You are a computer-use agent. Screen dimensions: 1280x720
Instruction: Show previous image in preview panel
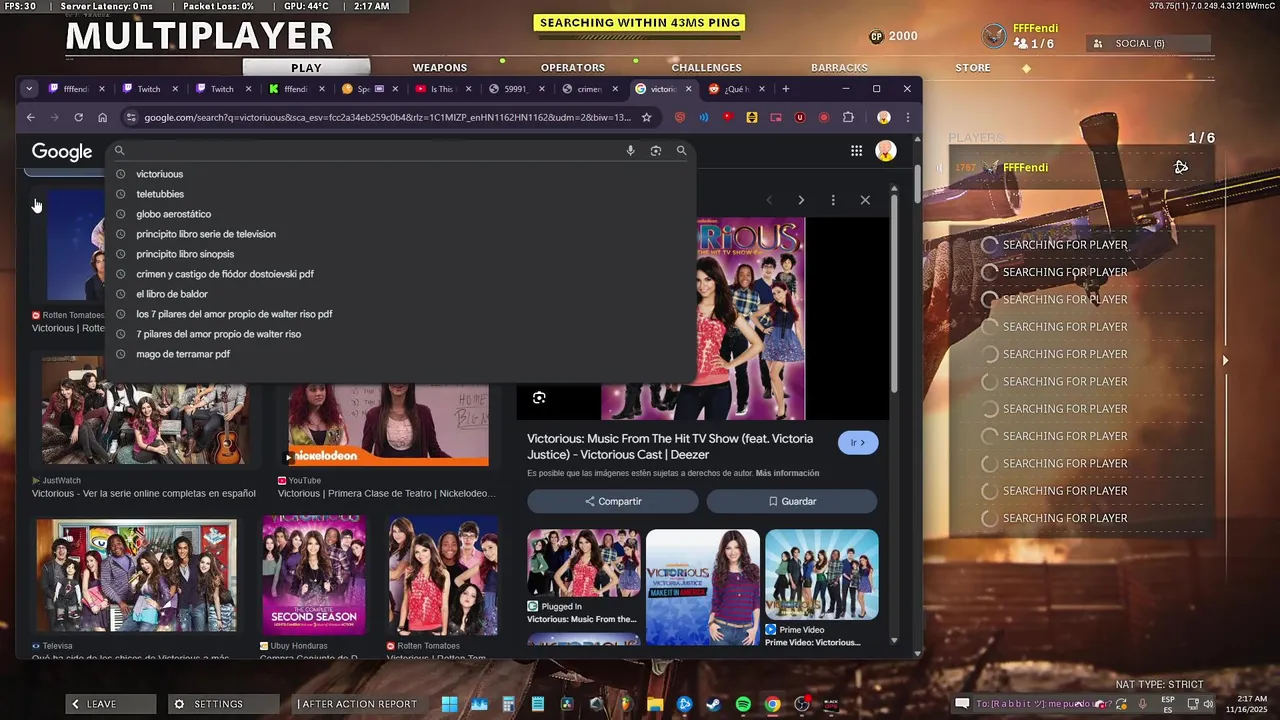[x=769, y=200]
